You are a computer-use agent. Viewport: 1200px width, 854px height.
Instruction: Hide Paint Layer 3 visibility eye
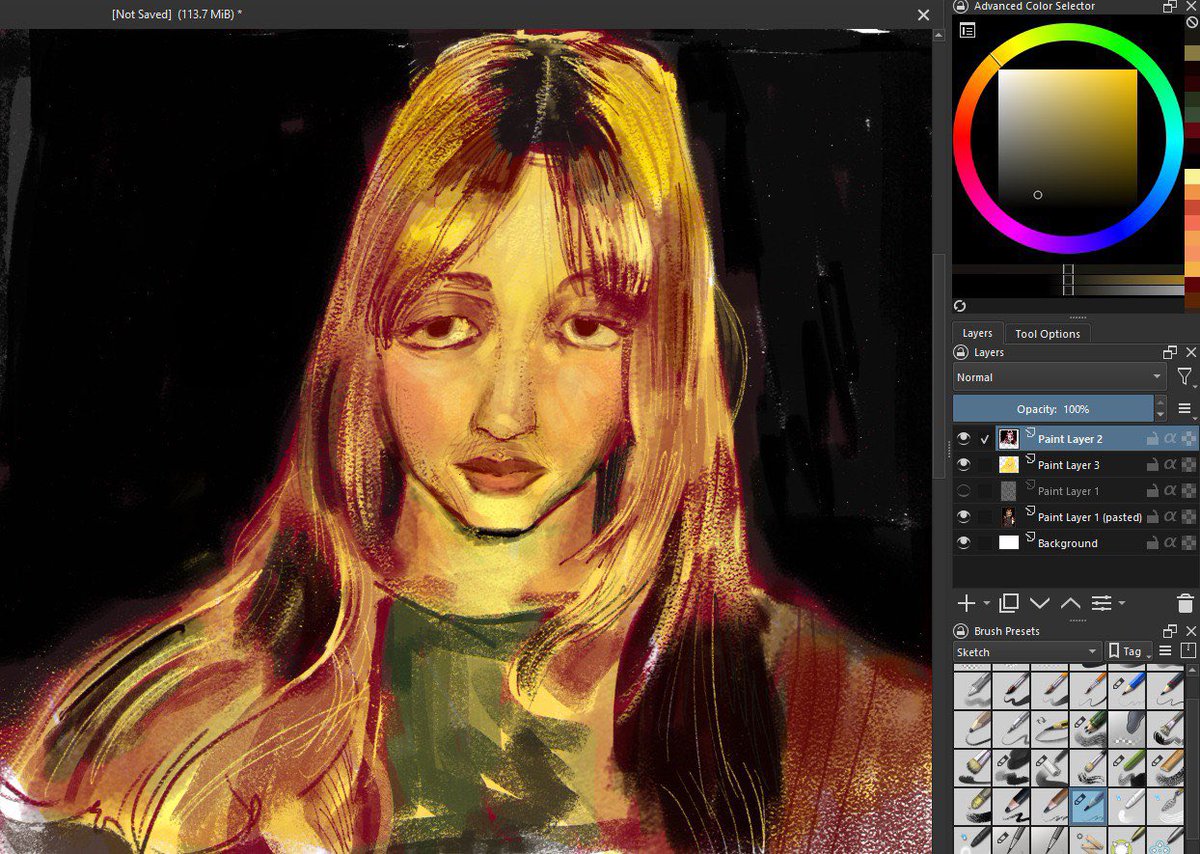(964, 465)
